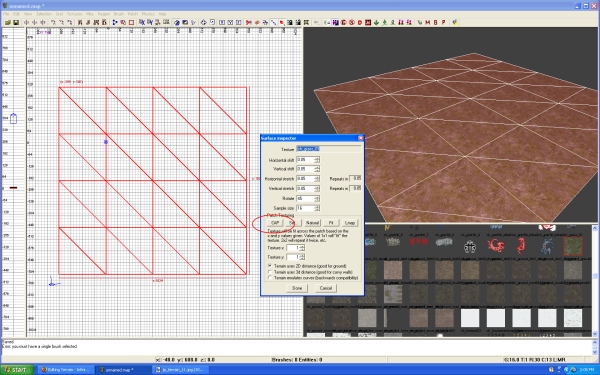This screenshot has width=600, height=375.
Task: Click the red dot clipper toolbar icon
Action: 282,23
